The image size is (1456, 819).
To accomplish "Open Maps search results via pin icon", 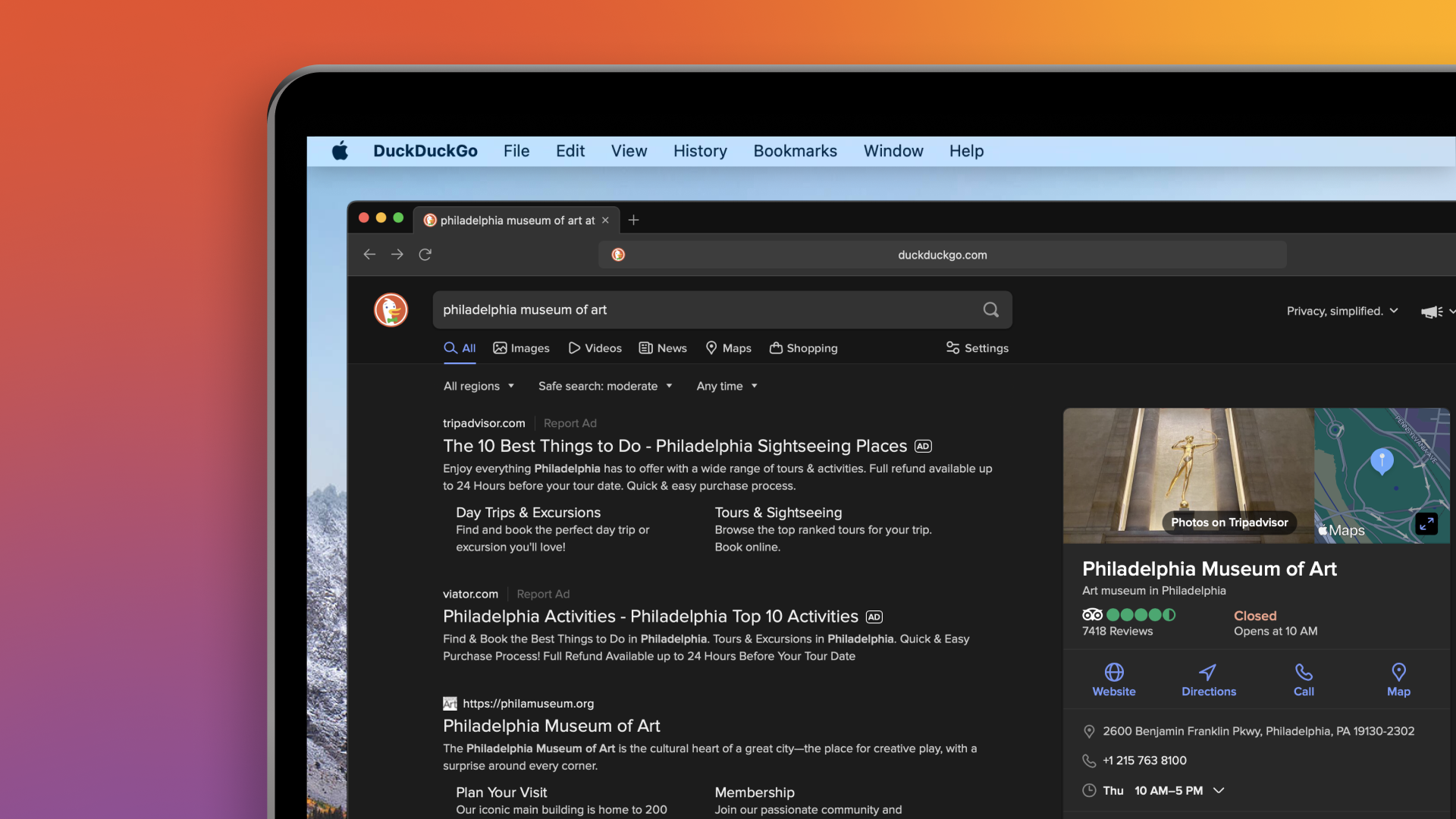I will pos(711,348).
